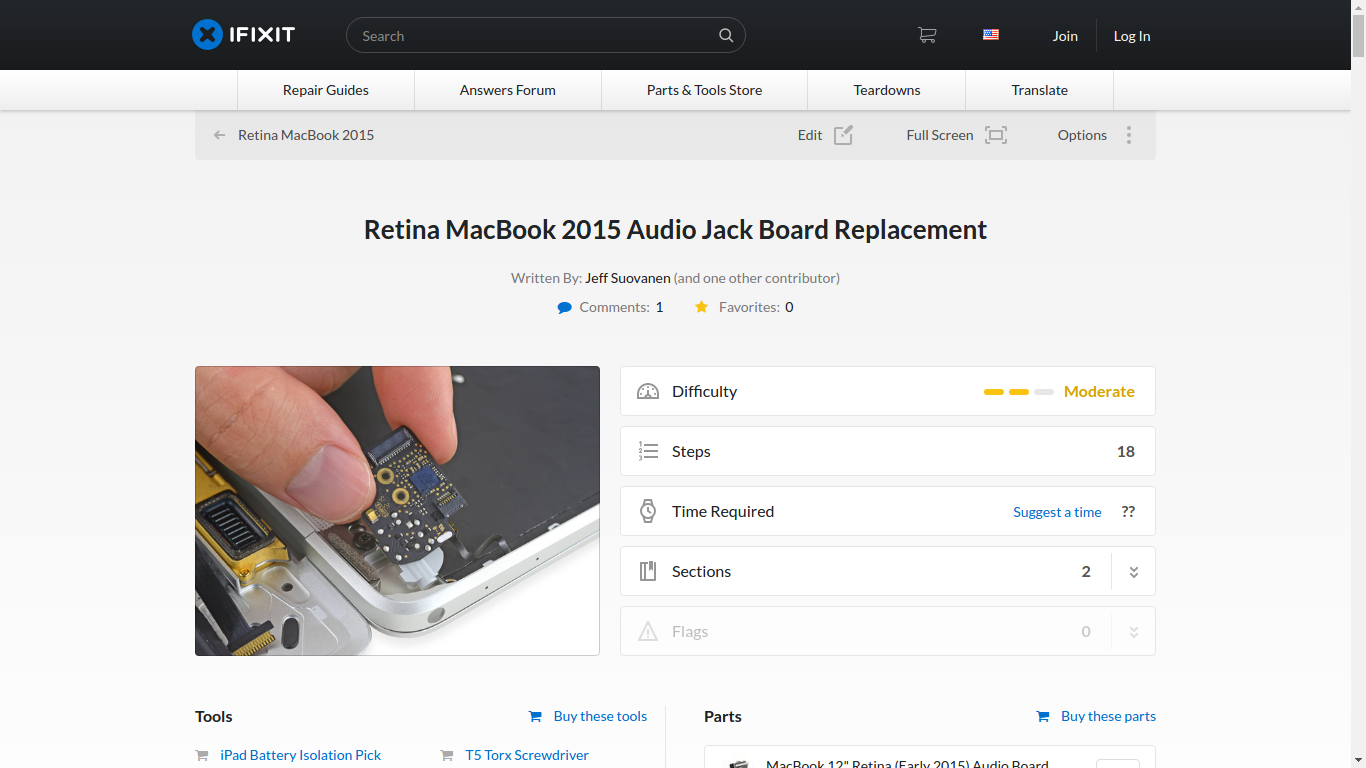Click the Buy these tools link
1366x768 pixels.
[x=600, y=716]
